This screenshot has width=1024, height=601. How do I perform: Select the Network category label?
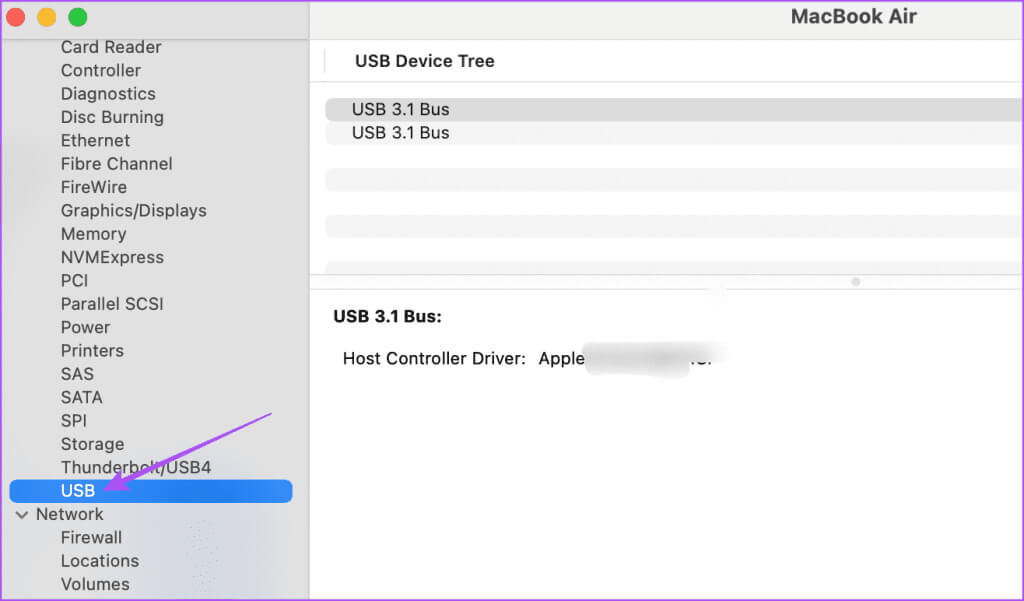click(70, 514)
